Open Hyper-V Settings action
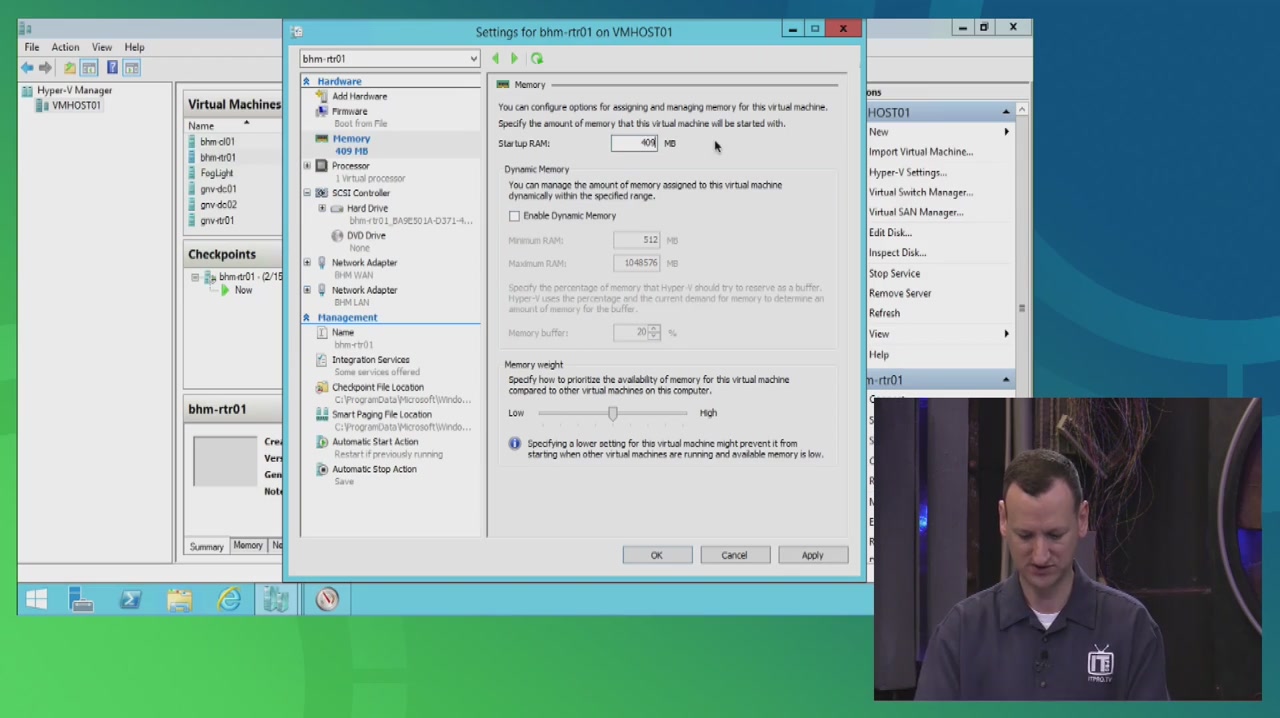Screen dimensions: 1280x718 coord(907,172)
